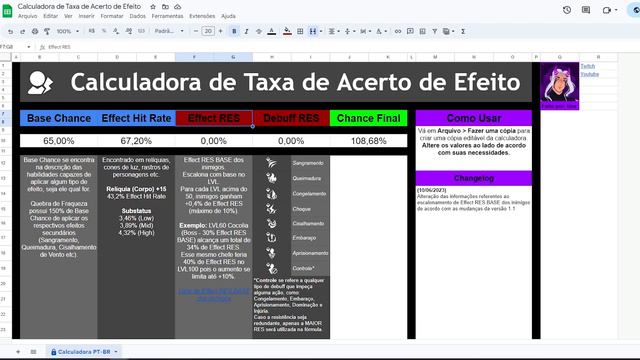Screen dimensions: 640x360
Task: Open the Ajuda menu
Action: pyautogui.click(x=228, y=16)
